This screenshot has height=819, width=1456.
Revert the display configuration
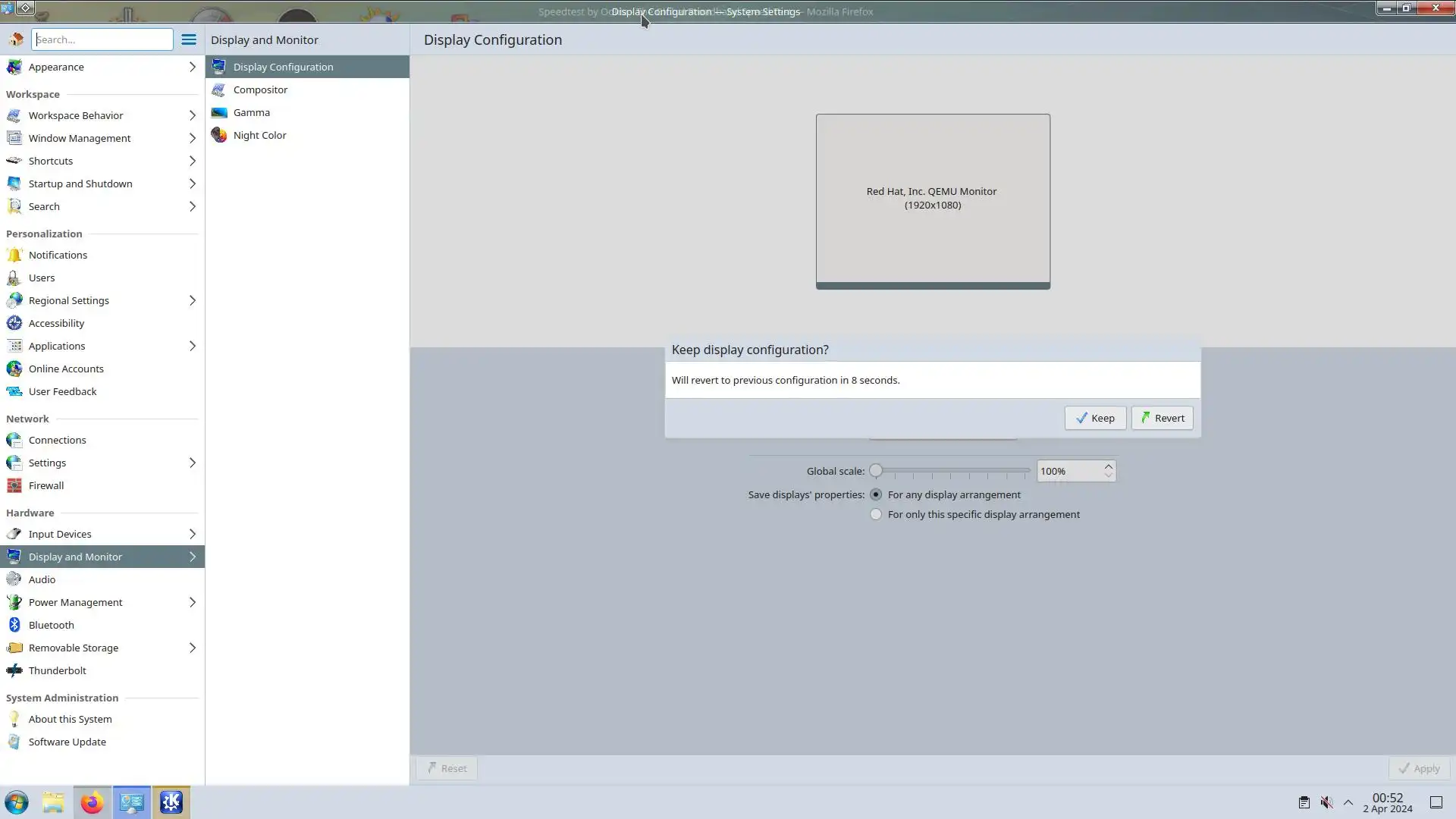(1162, 418)
